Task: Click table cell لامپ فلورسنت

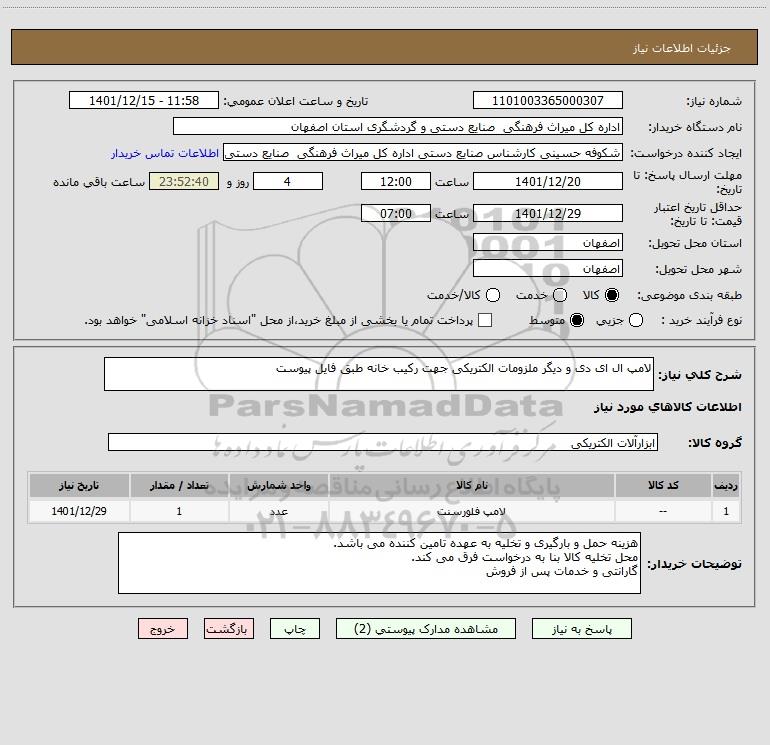Action: (471, 511)
